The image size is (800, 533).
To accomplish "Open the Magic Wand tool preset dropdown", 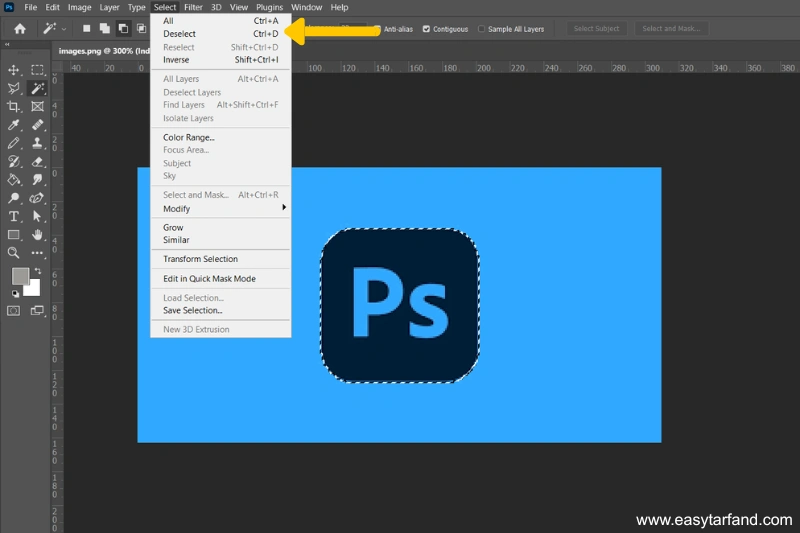I will point(63,29).
